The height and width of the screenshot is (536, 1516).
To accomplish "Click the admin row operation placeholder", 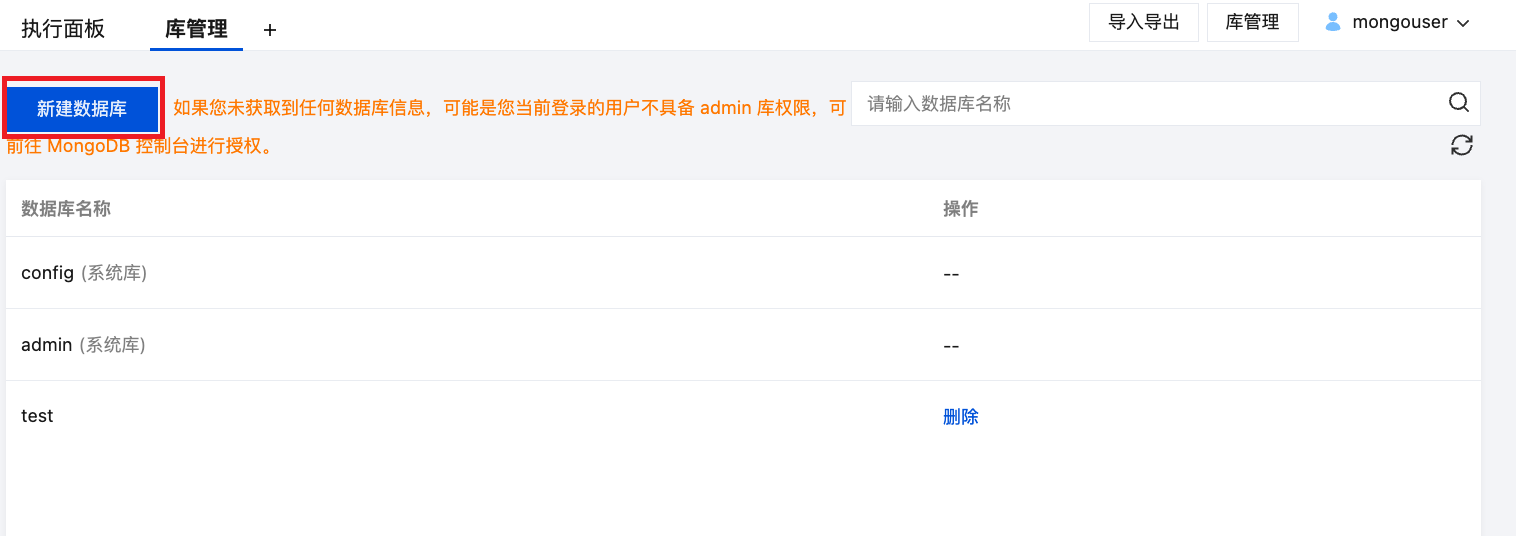I will tap(951, 346).
